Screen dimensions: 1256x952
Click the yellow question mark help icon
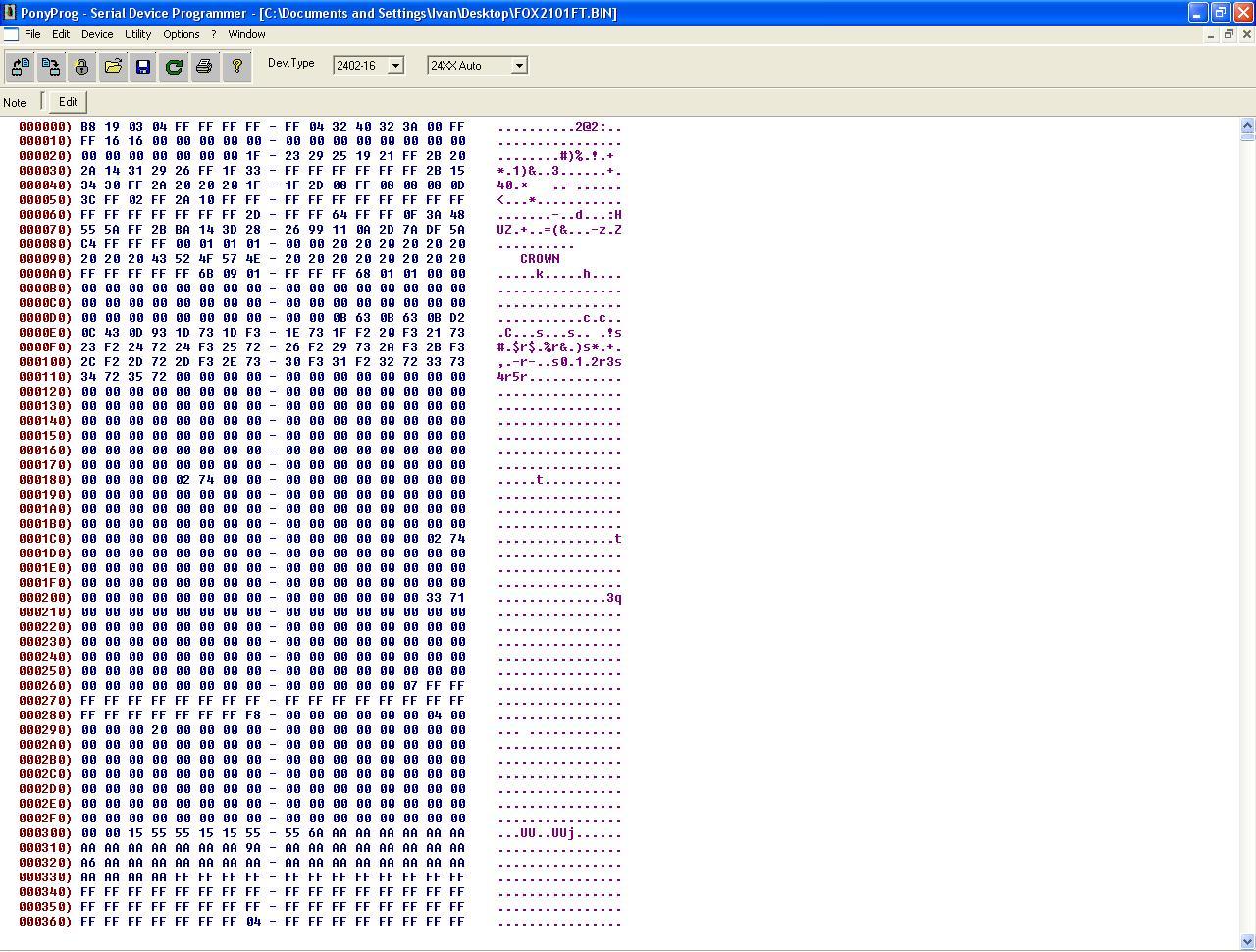point(236,67)
